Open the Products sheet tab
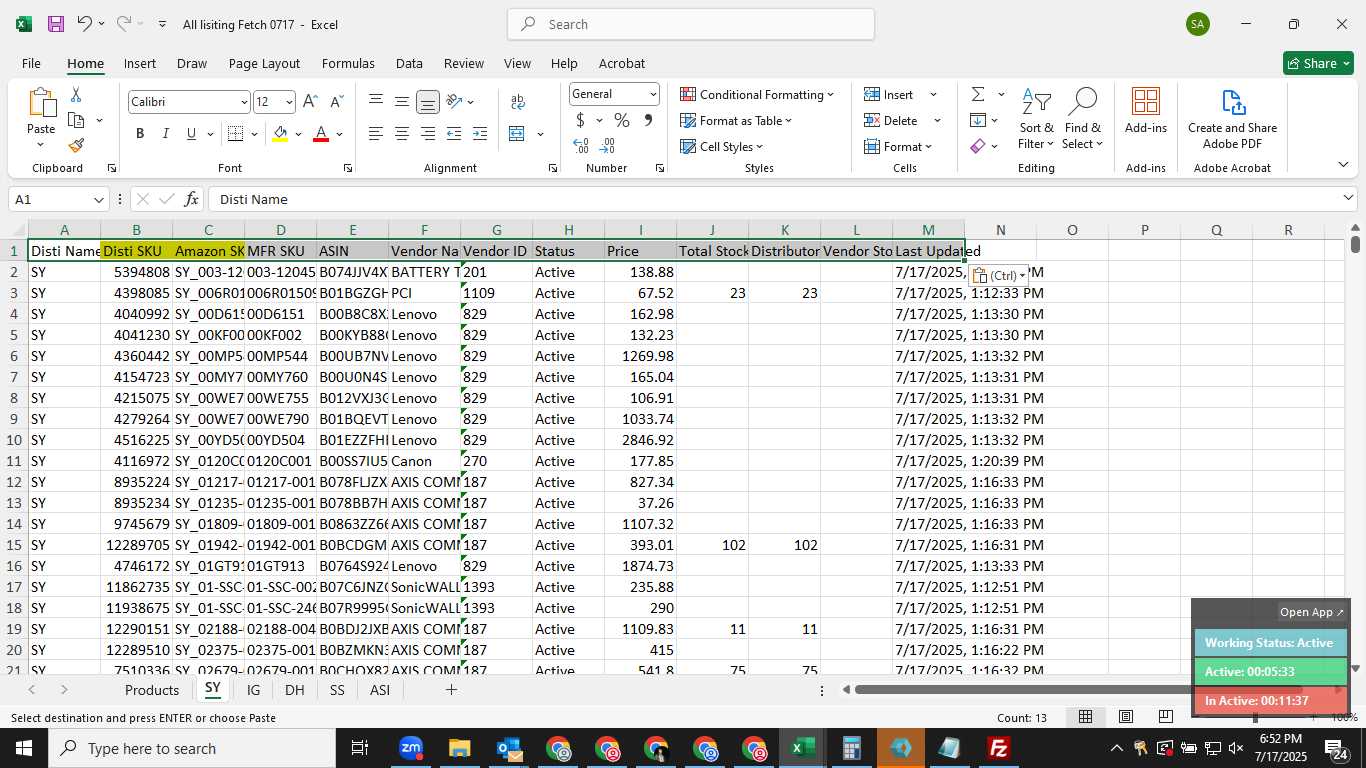This screenshot has width=1366, height=768. (152, 690)
